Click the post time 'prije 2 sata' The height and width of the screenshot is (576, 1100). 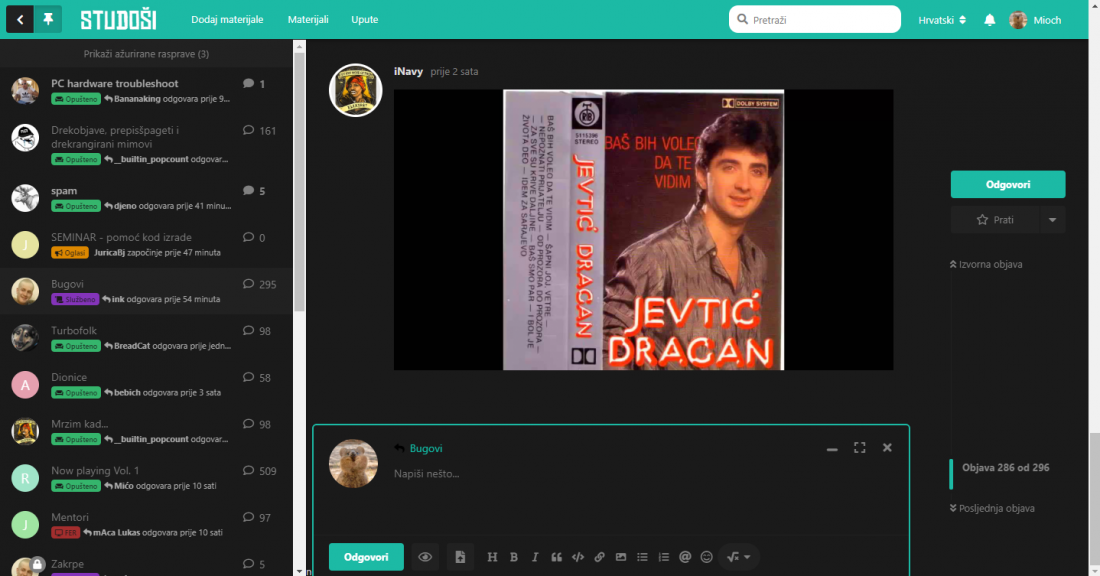pyautogui.click(x=455, y=72)
